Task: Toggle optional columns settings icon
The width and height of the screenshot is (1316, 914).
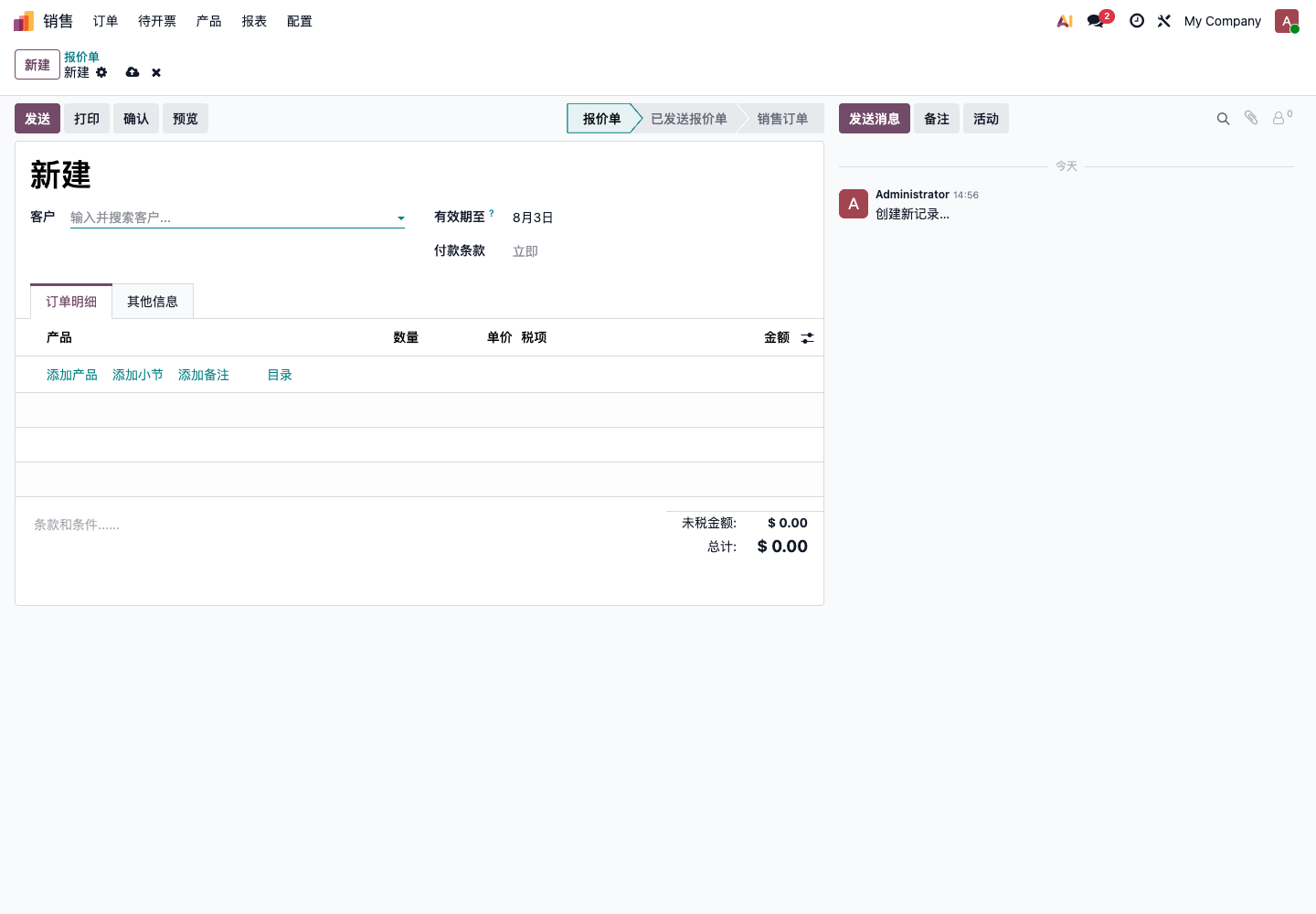Action: 807,338
